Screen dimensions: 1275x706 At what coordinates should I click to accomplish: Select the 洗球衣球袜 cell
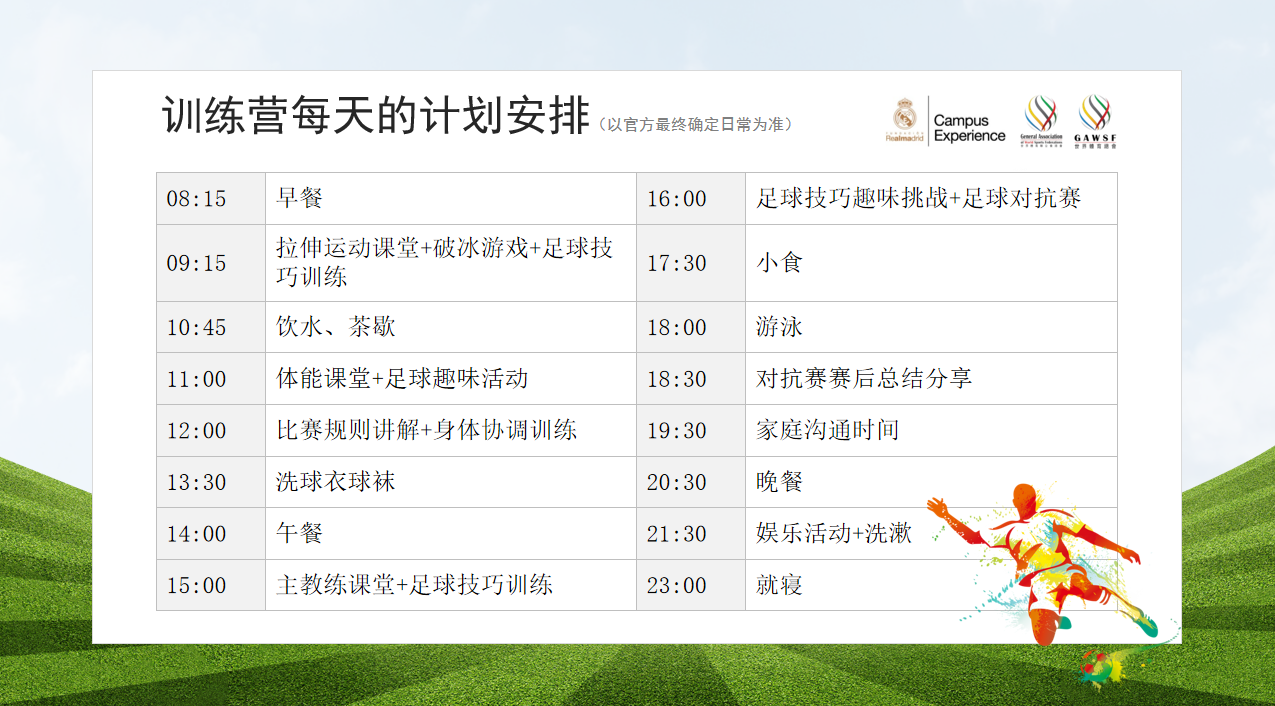[450, 482]
